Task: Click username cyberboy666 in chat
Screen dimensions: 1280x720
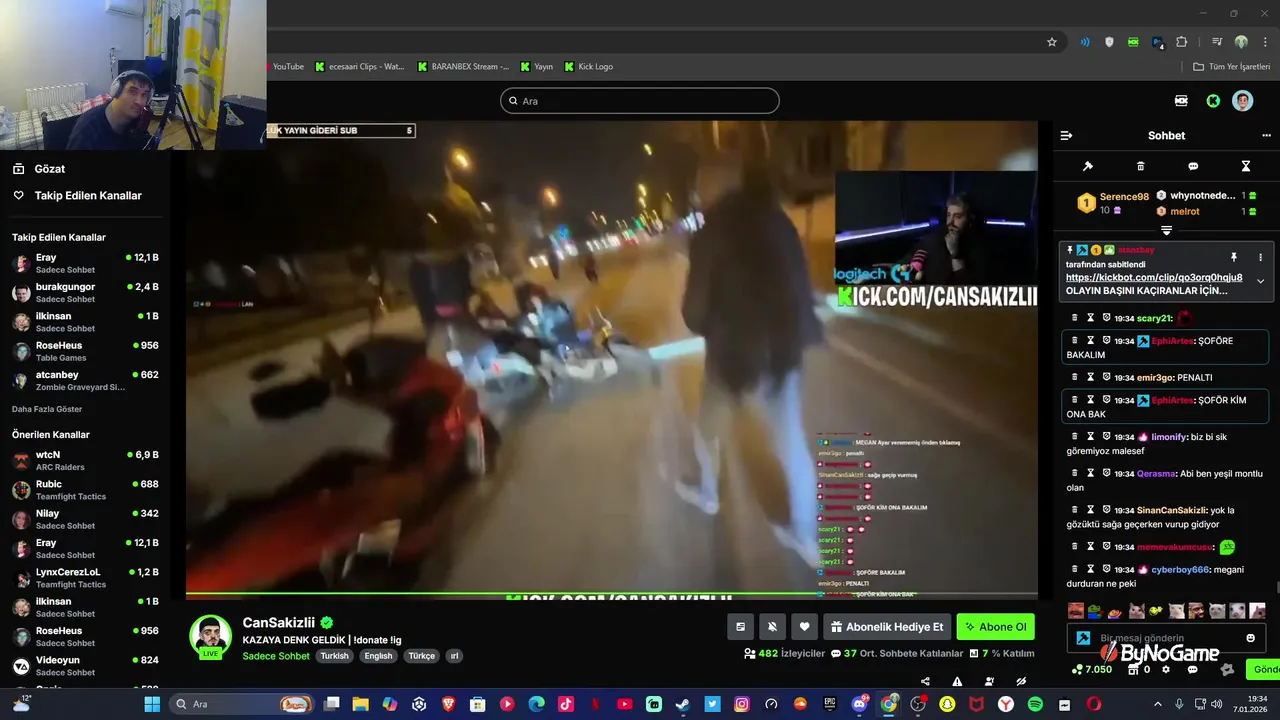Action: coord(1180,570)
